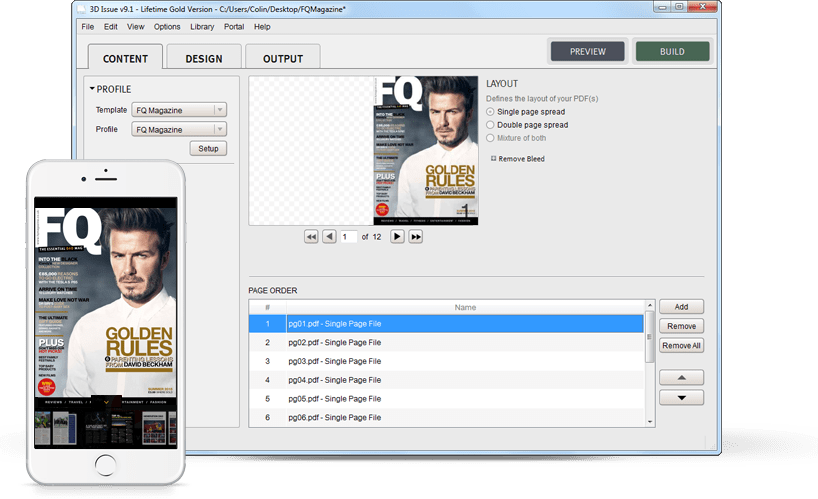Open the Help menu
The width and height of the screenshot is (818, 499).
click(x=262, y=27)
